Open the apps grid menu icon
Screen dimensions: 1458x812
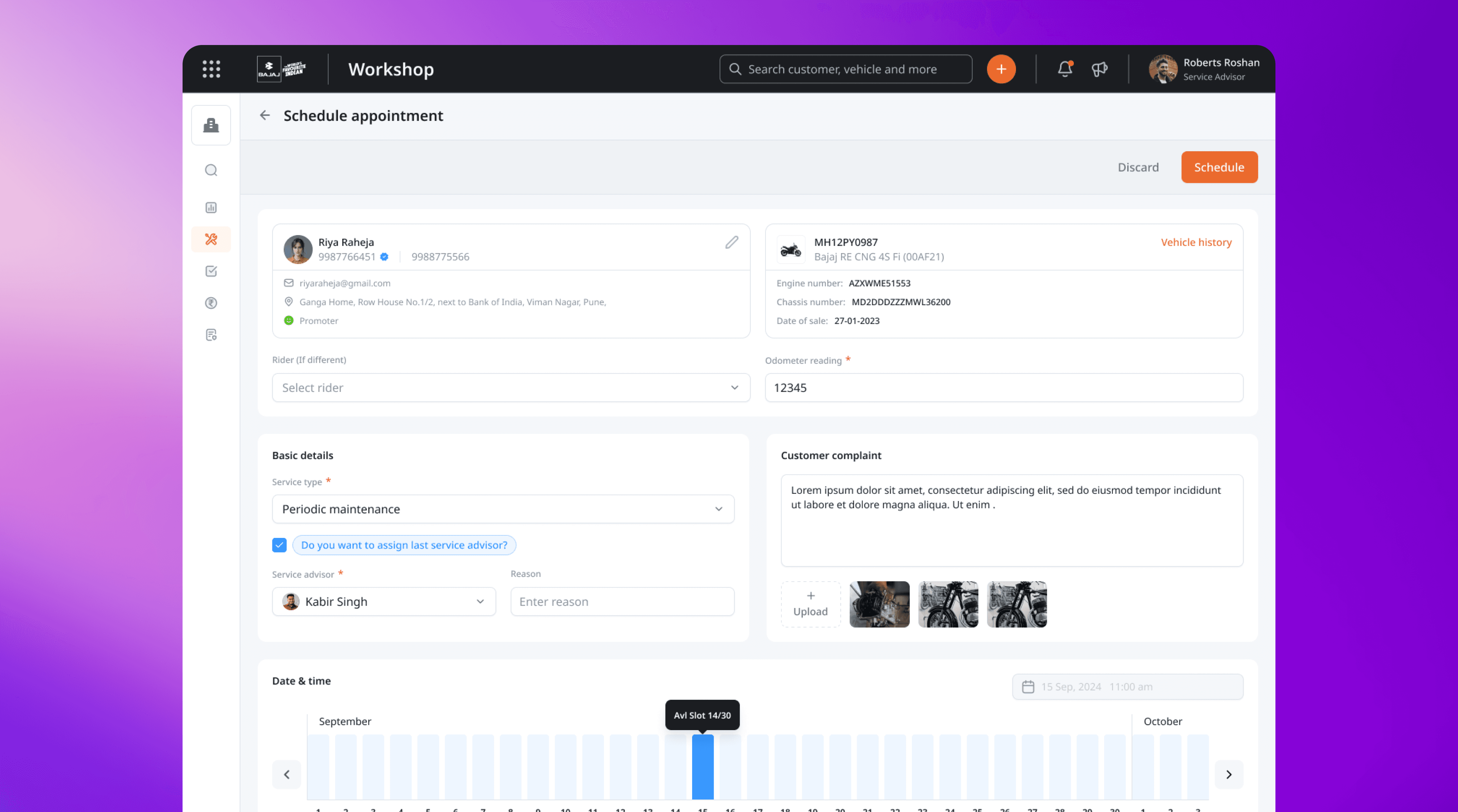(211, 69)
